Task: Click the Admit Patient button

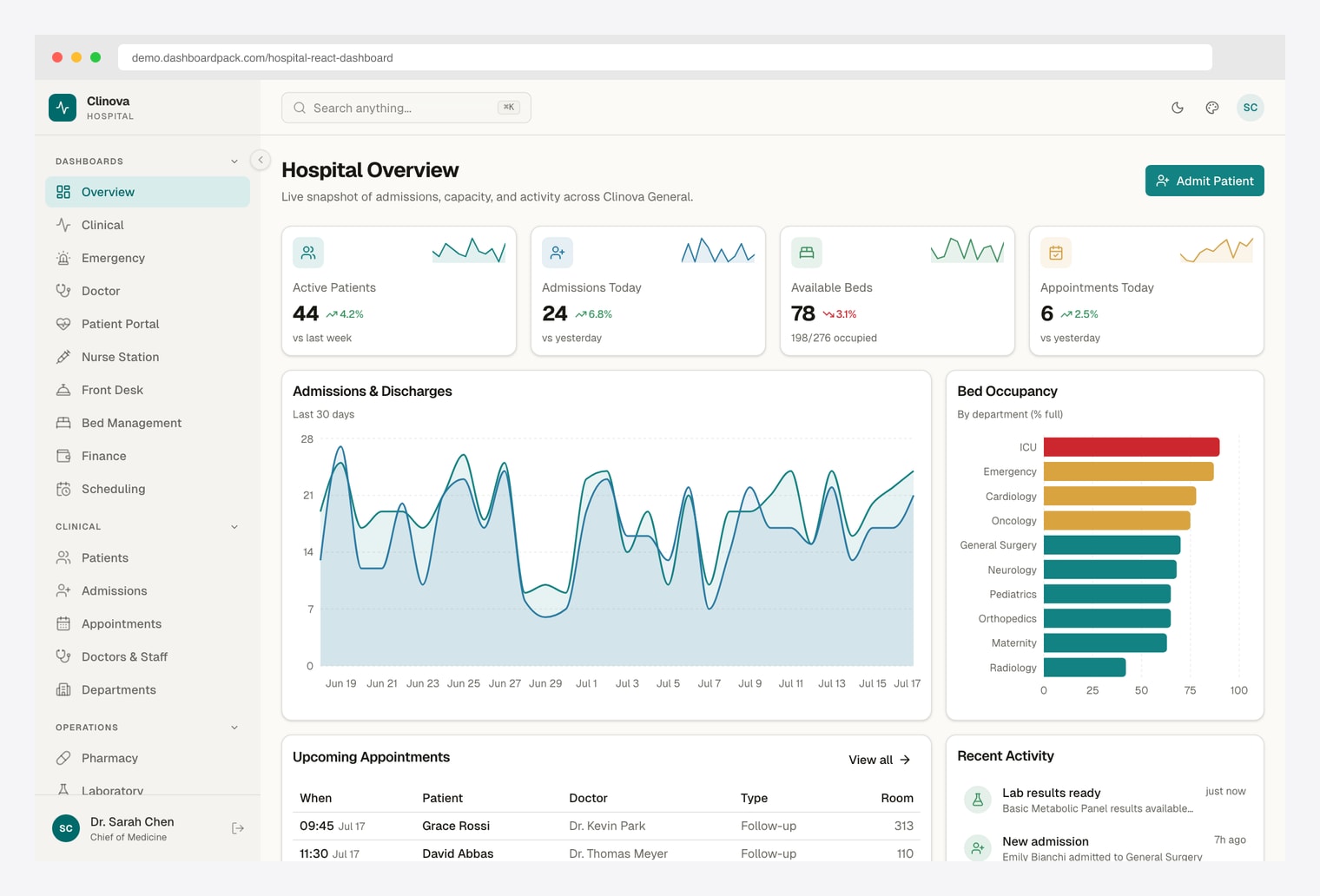Action: 1204,181
